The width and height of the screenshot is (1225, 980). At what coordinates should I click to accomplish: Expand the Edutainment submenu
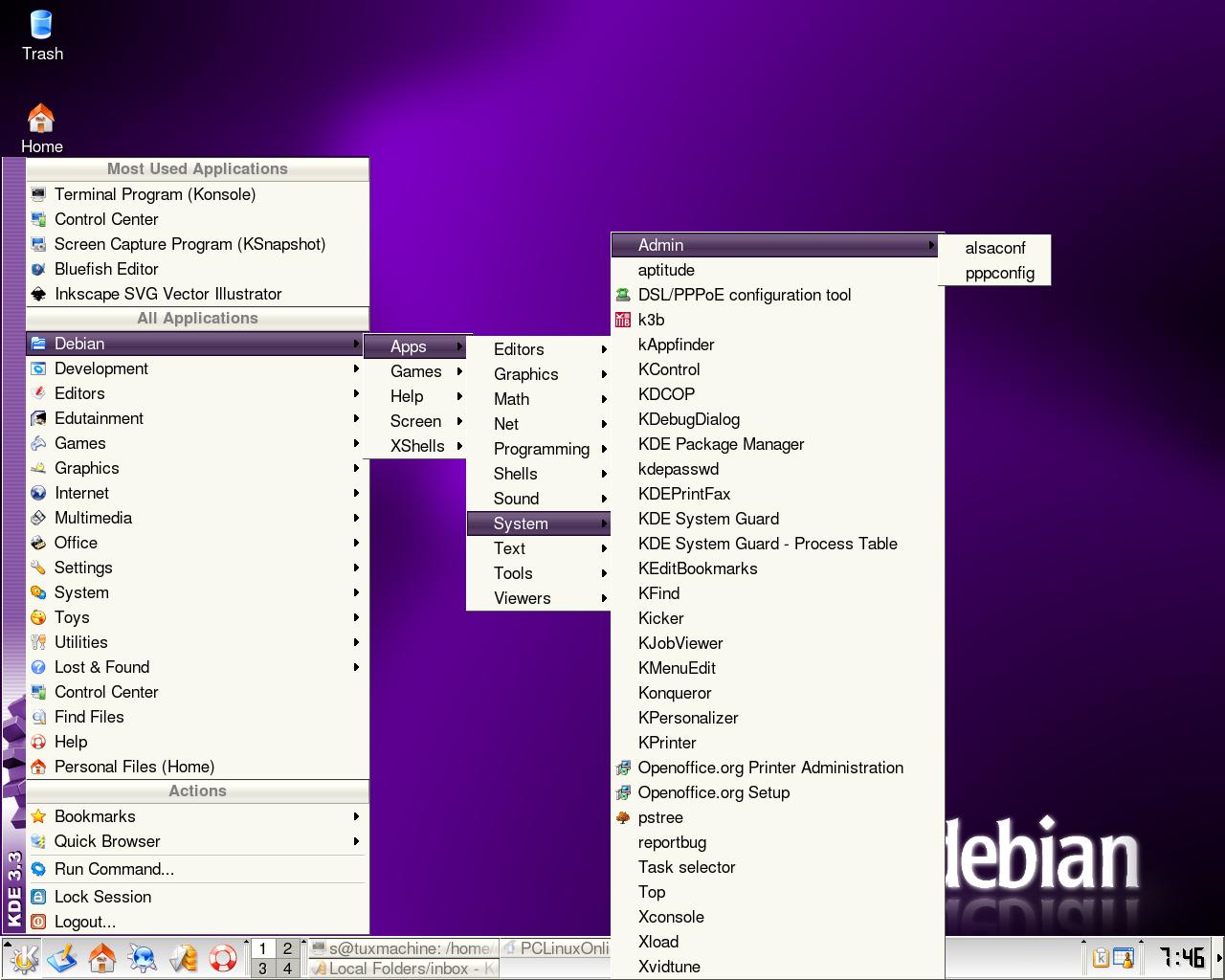(197, 418)
